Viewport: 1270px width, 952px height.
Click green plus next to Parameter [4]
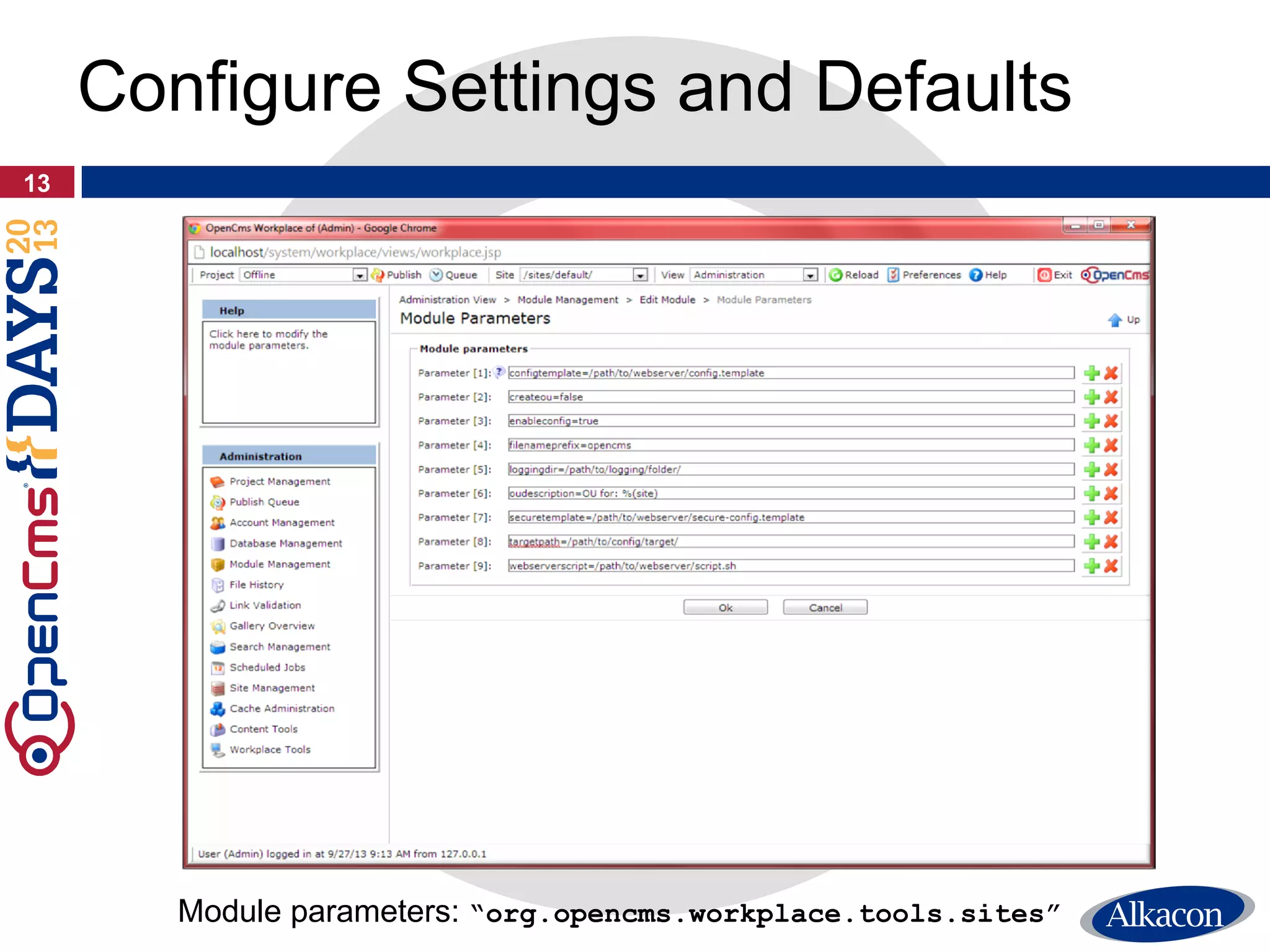pos(1091,445)
